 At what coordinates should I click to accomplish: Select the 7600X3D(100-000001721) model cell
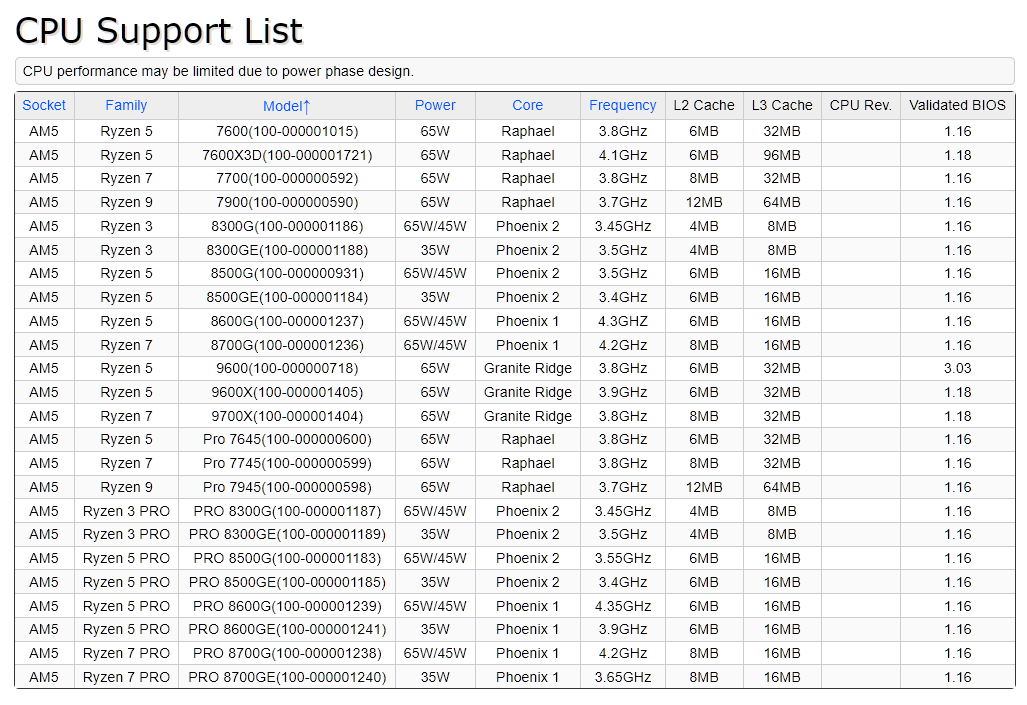pyautogui.click(x=287, y=155)
